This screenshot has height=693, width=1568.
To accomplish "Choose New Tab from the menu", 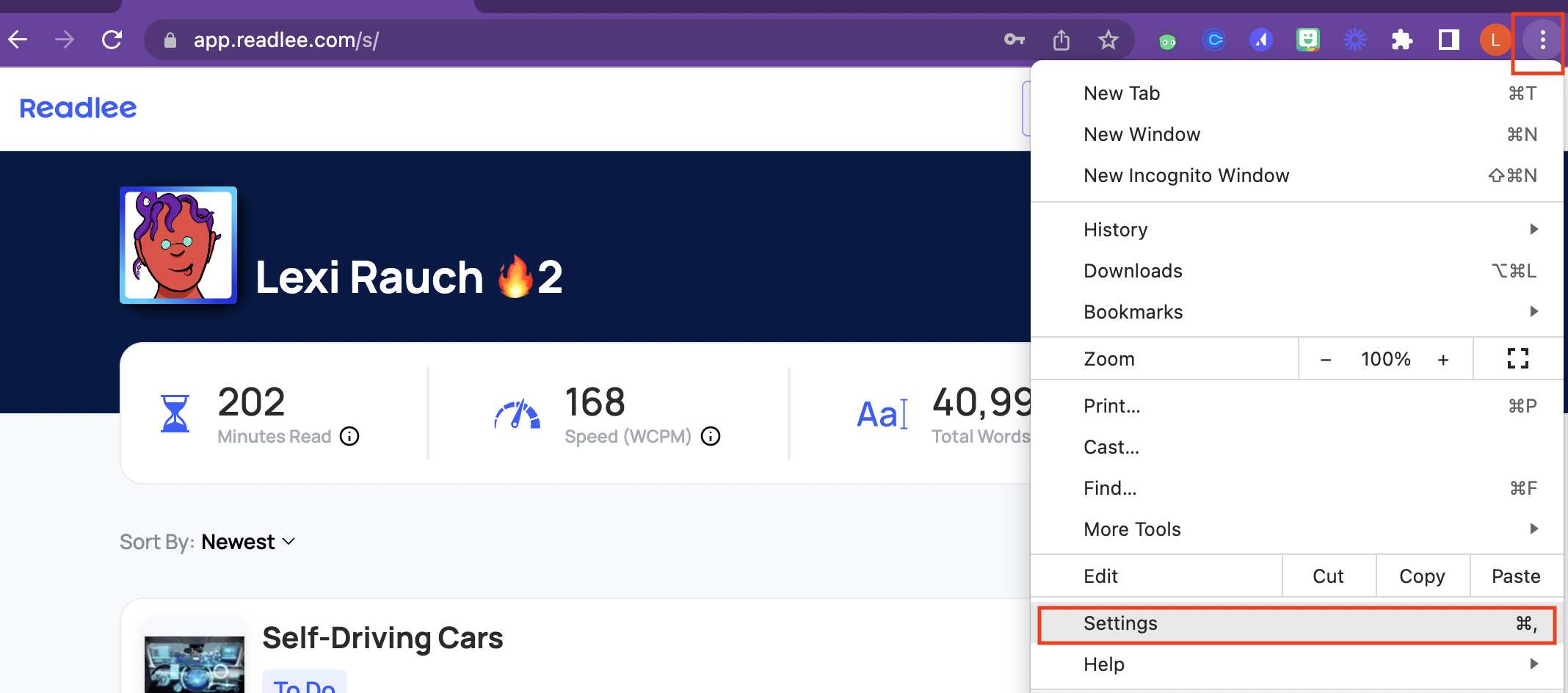I will 1296,93.
